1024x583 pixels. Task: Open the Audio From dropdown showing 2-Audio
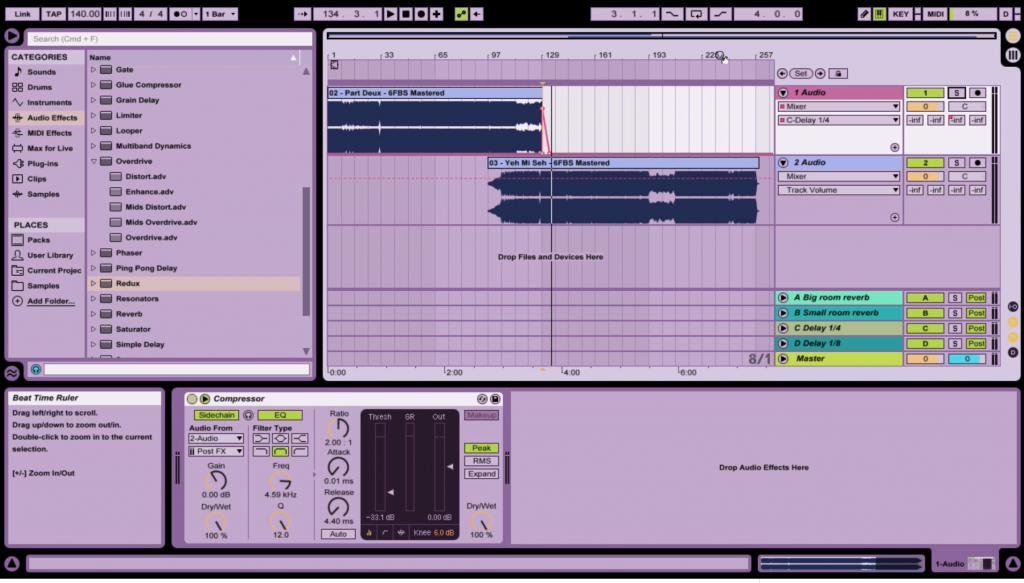[213, 438]
